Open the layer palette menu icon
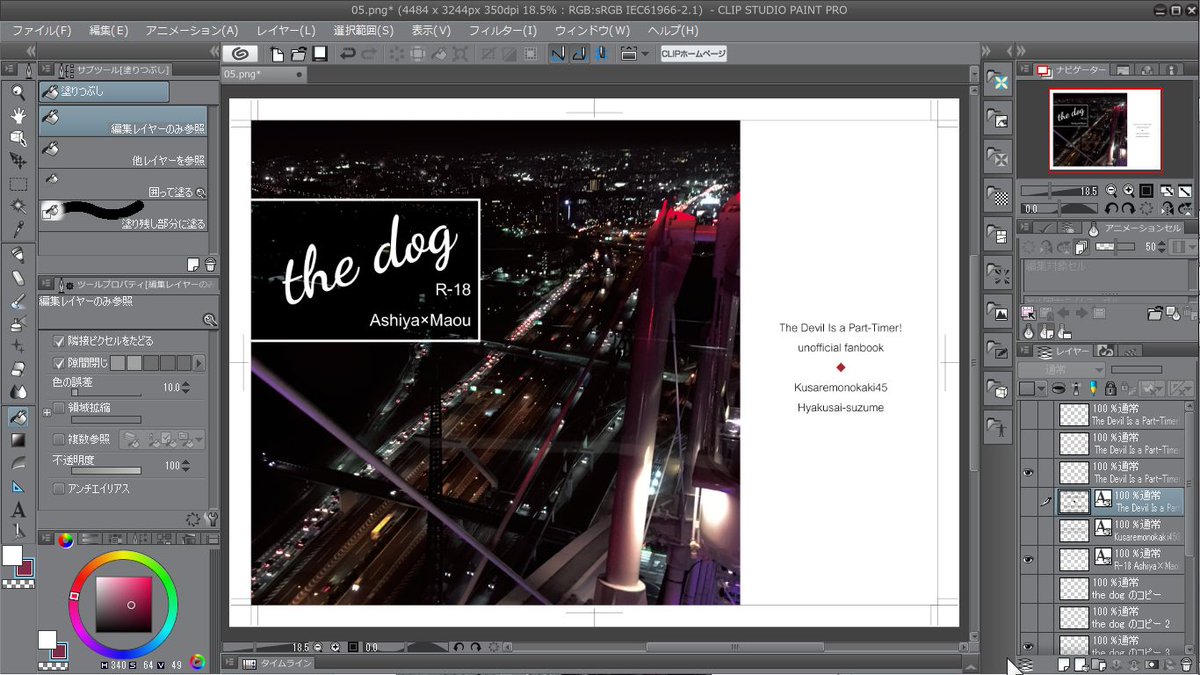Image resolution: width=1200 pixels, height=675 pixels. [x=1025, y=351]
